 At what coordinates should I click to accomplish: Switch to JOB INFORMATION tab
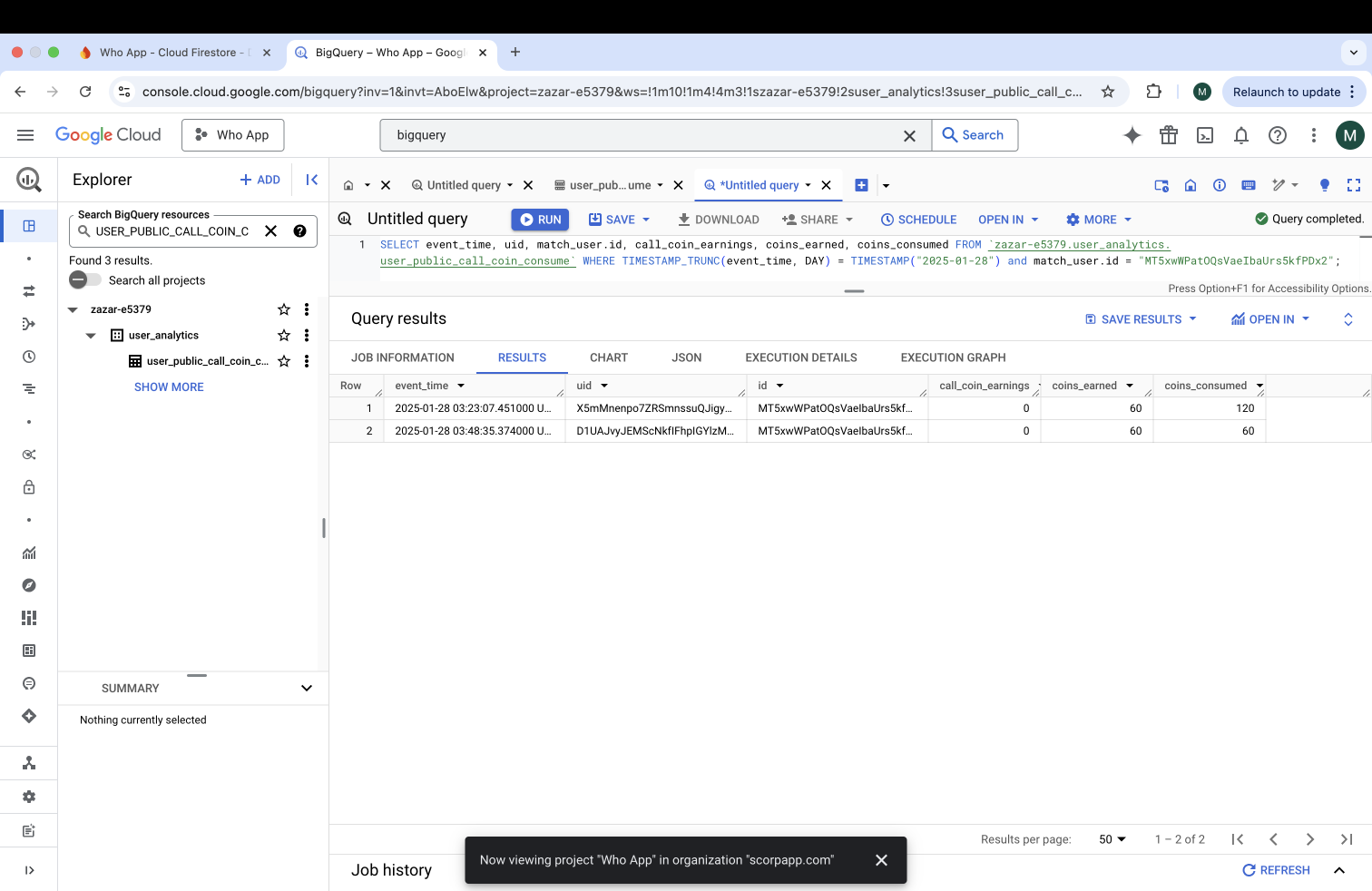(x=403, y=357)
